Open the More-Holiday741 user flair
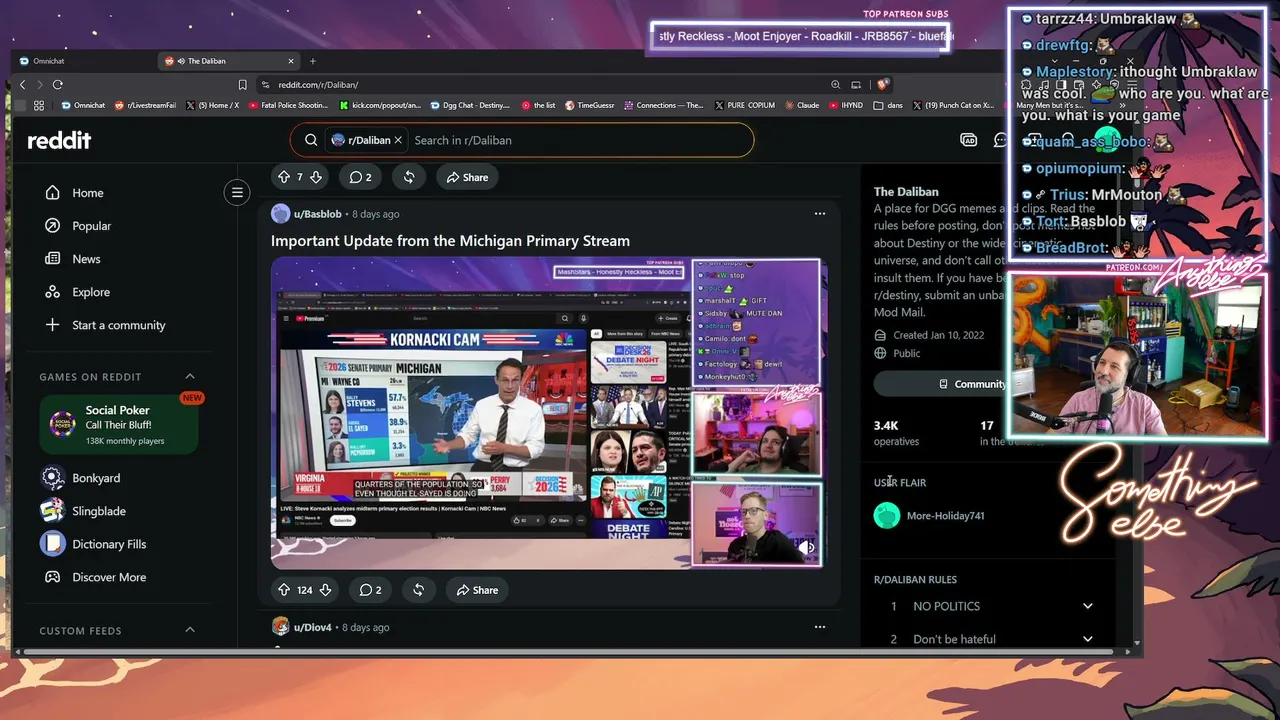The image size is (1280, 720). pyautogui.click(x=945, y=516)
